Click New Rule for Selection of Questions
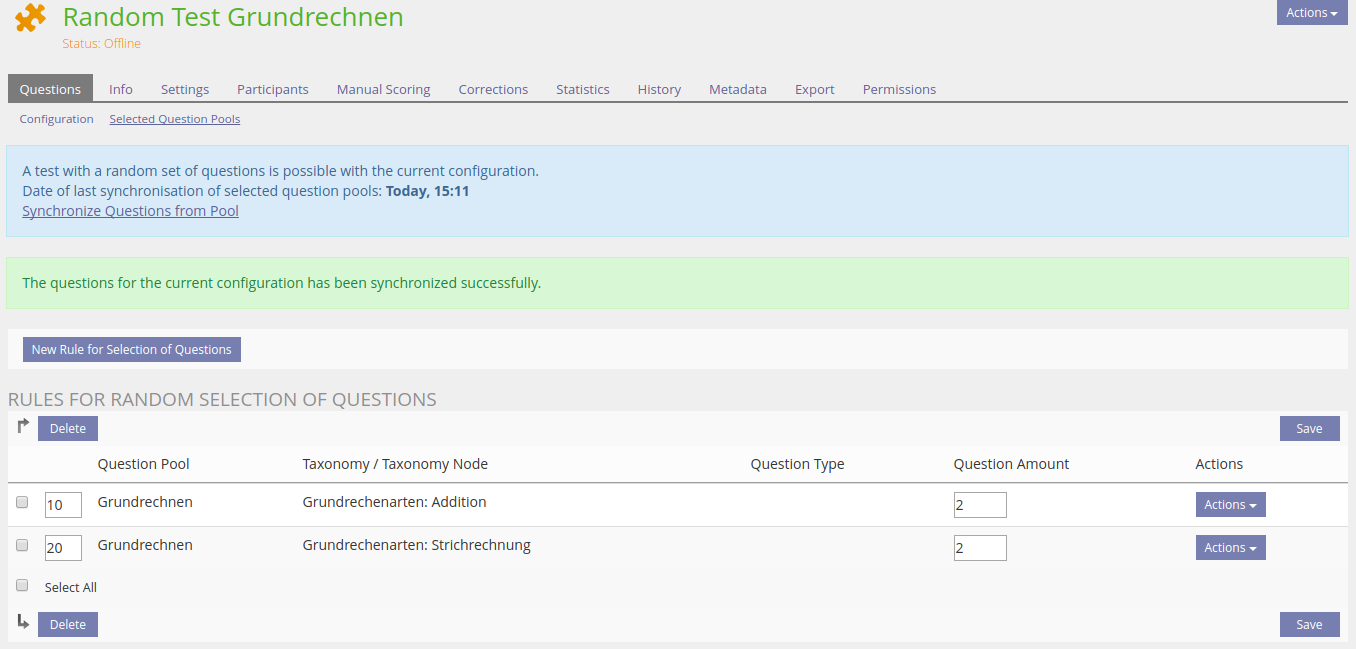Image resolution: width=1356 pixels, height=649 pixels. click(131, 350)
